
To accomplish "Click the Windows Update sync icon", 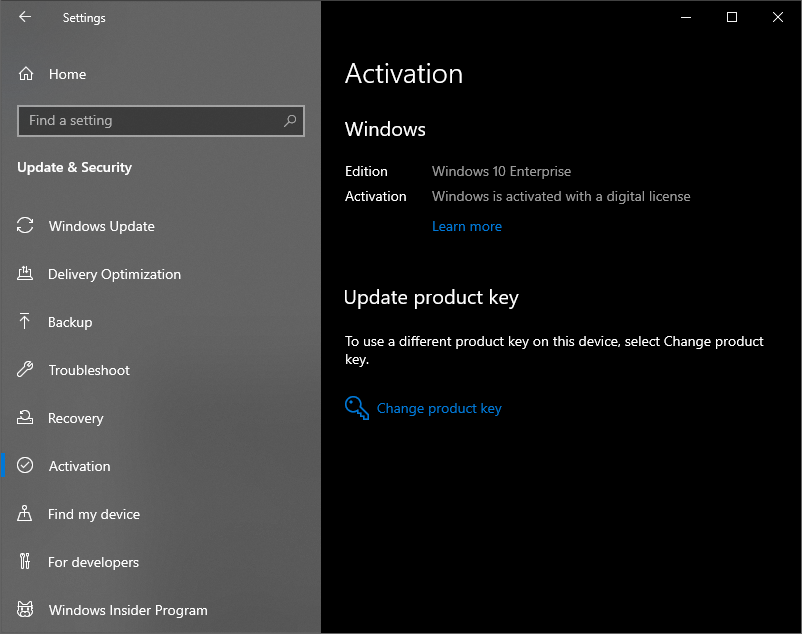I will click(x=25, y=225).
